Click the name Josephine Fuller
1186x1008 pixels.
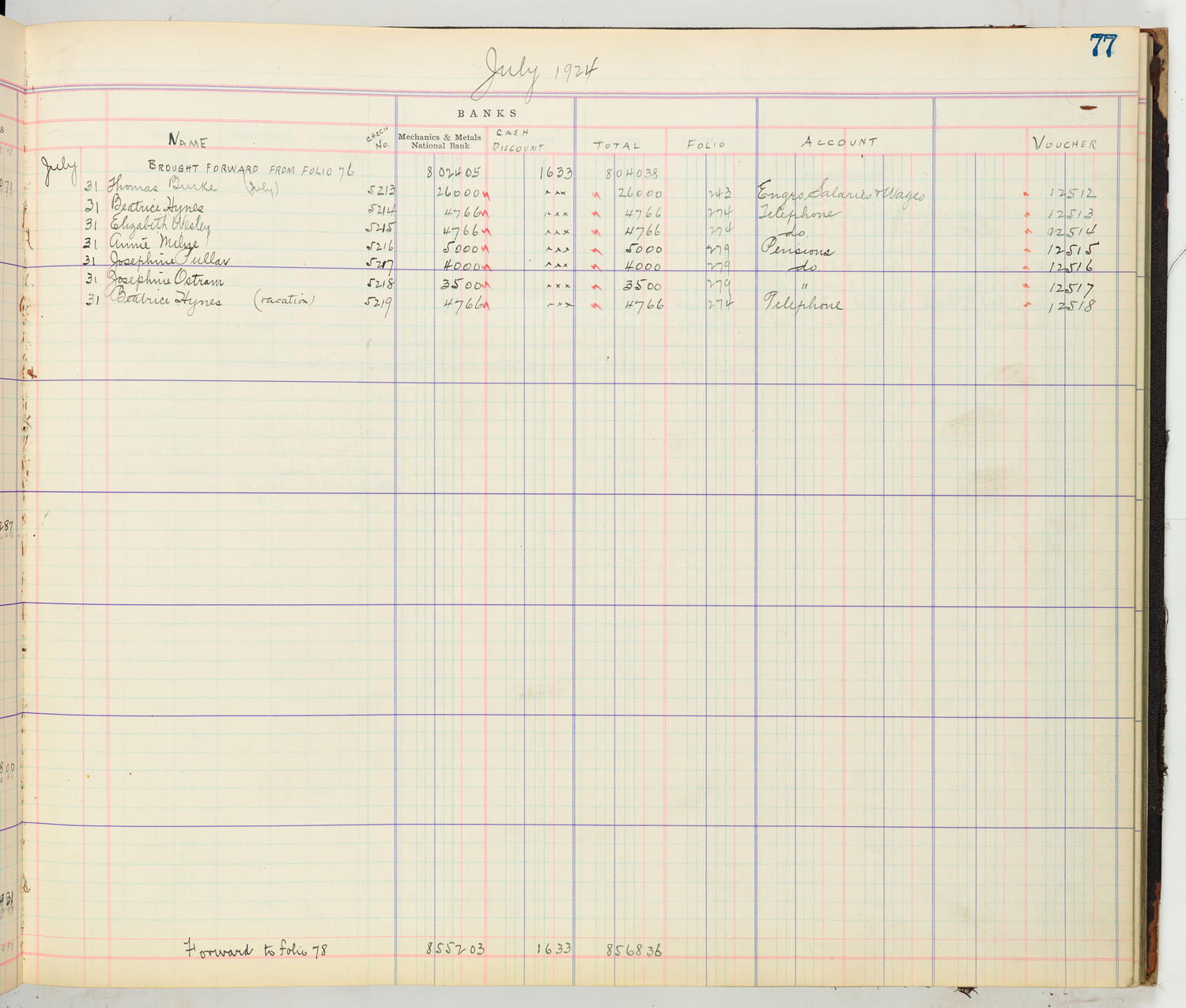169,260
